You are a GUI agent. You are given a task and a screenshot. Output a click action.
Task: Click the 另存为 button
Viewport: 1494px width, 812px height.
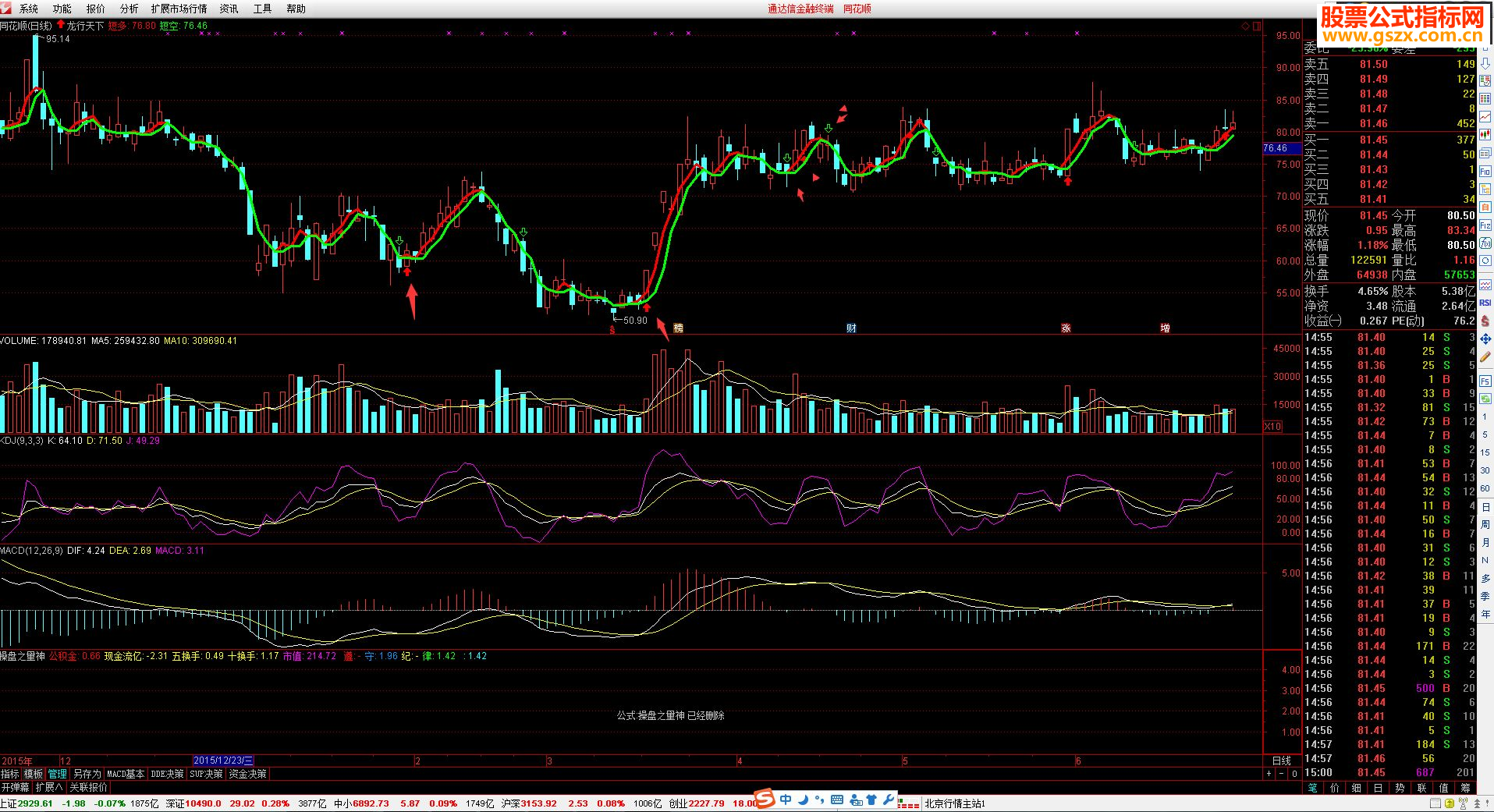87,774
